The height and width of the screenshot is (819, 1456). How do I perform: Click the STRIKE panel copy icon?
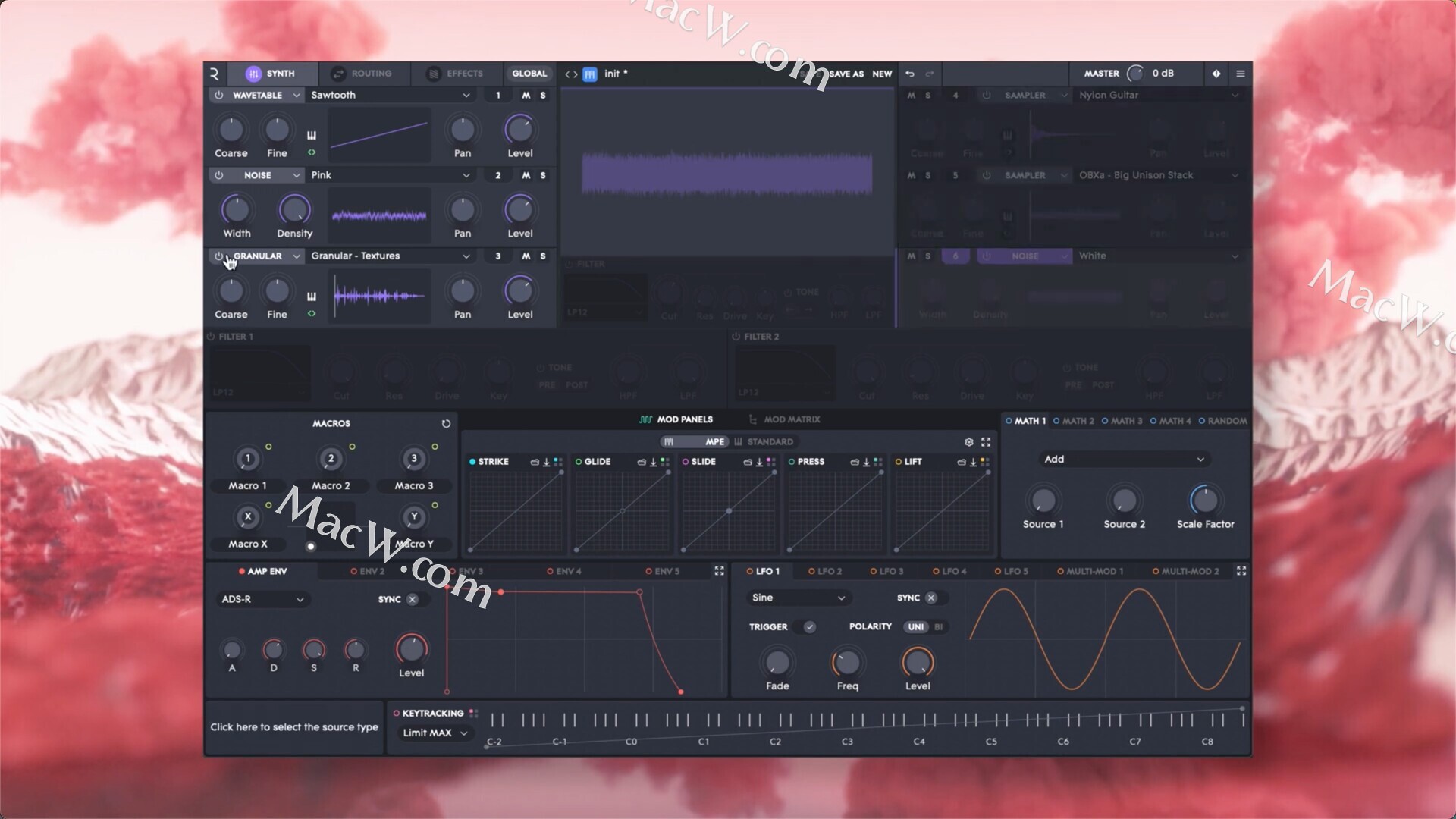click(x=535, y=462)
